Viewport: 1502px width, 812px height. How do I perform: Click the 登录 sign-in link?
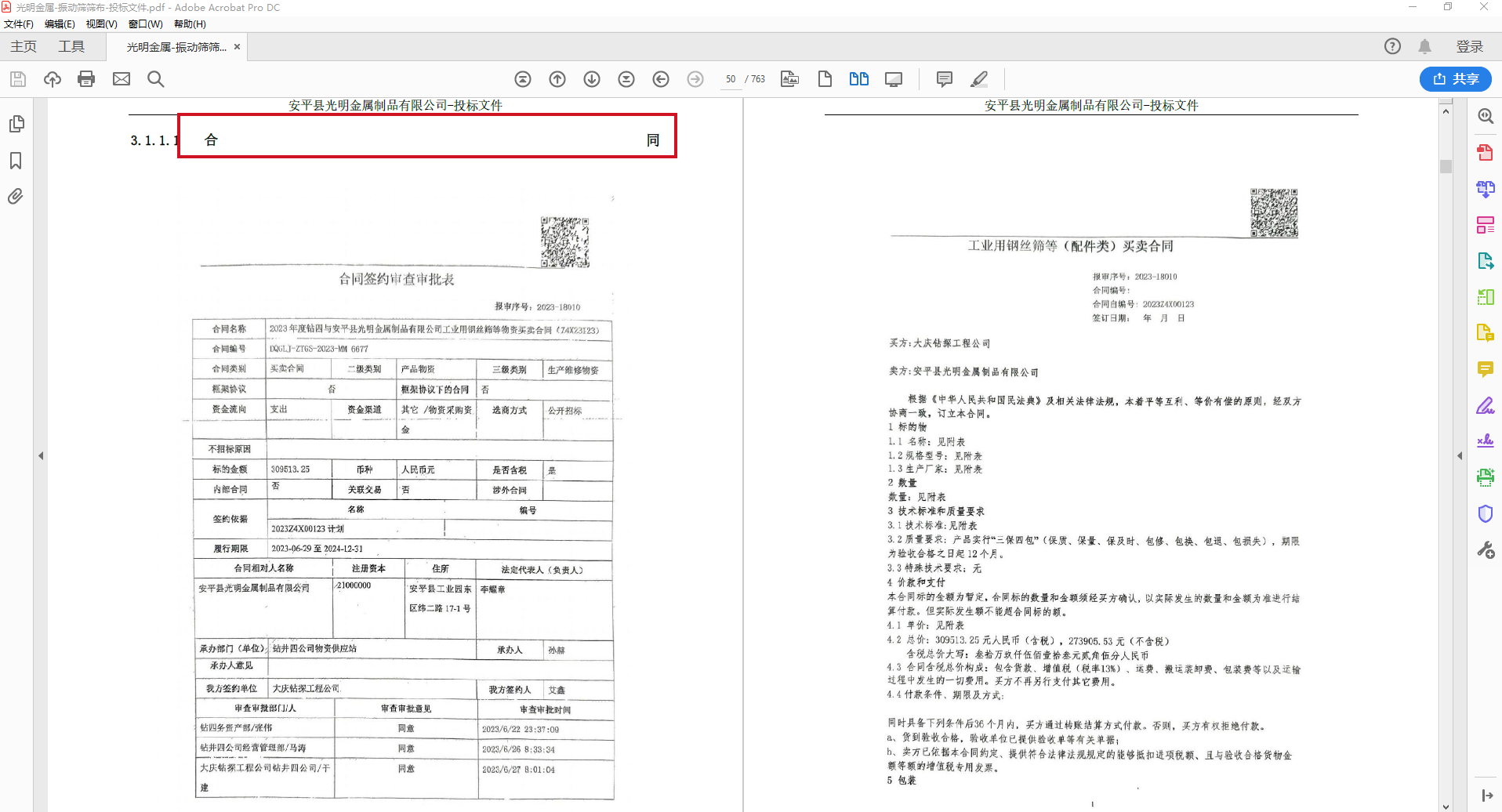[x=1470, y=47]
